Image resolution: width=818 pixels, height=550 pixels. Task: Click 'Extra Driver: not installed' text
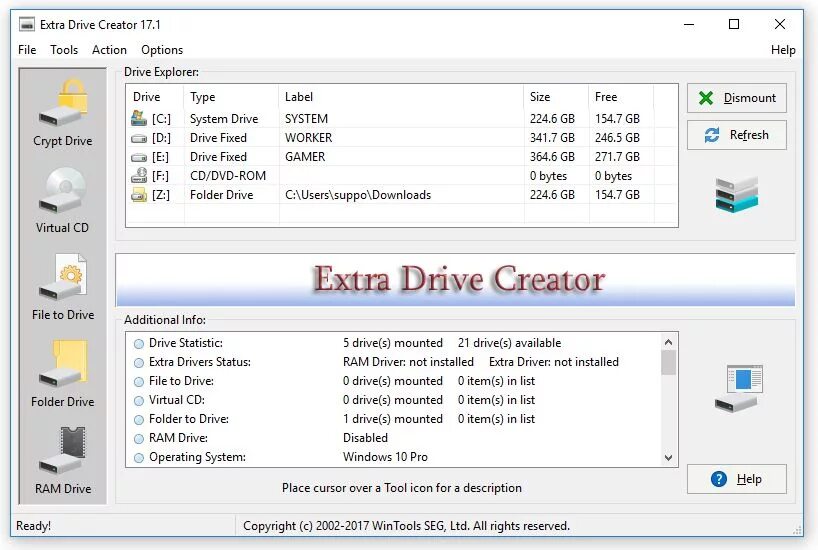pyautogui.click(x=554, y=362)
